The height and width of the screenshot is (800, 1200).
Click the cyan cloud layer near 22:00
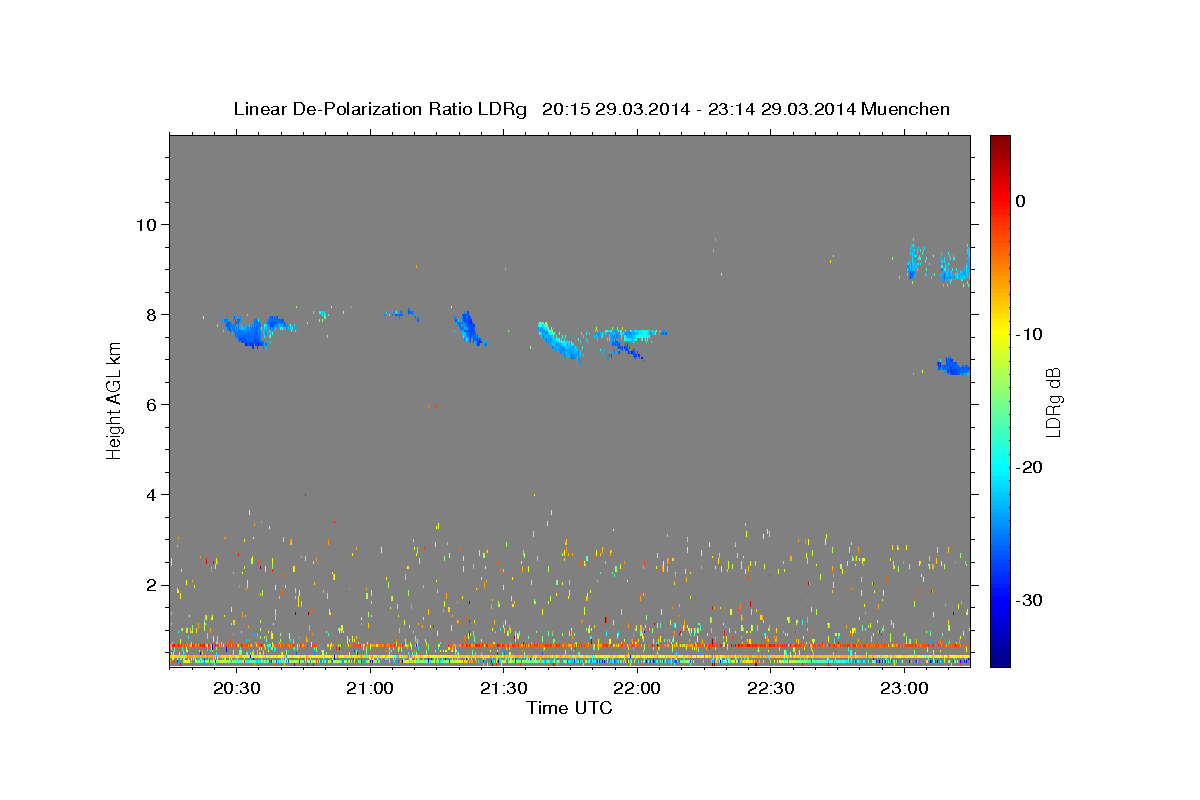click(632, 333)
